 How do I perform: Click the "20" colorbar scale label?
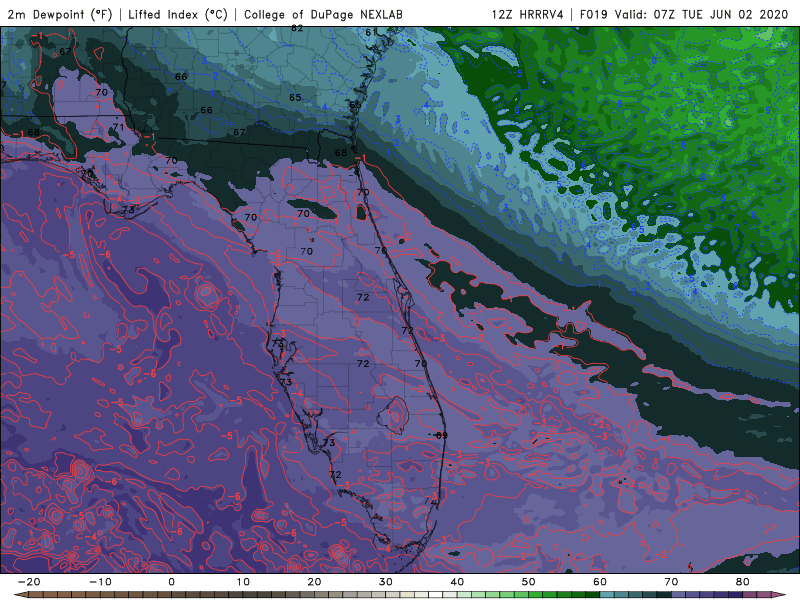tap(314, 582)
